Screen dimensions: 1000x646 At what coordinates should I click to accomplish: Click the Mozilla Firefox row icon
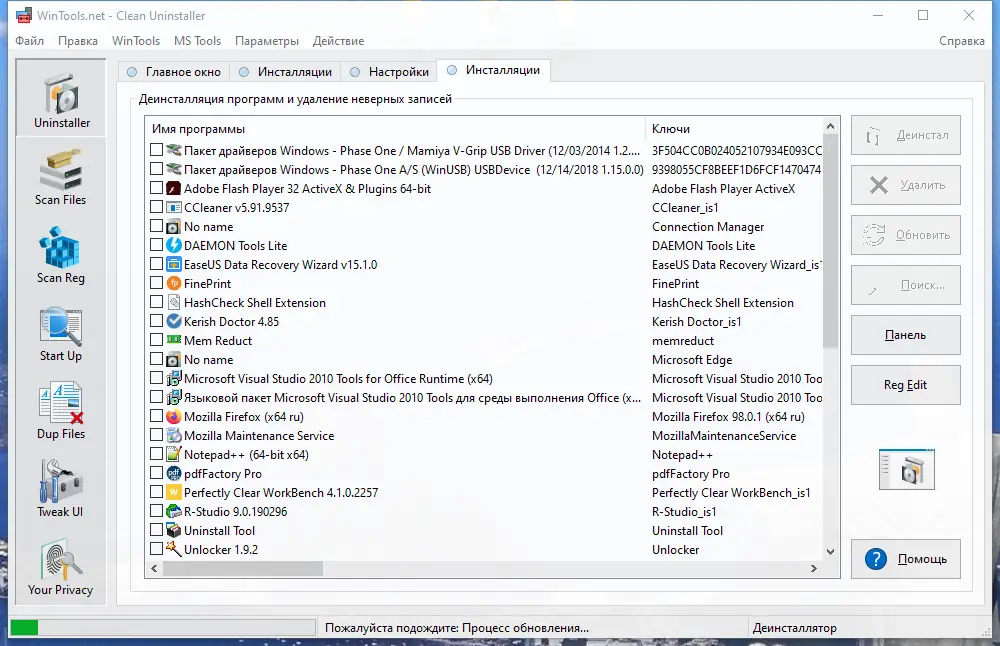[x=173, y=416]
